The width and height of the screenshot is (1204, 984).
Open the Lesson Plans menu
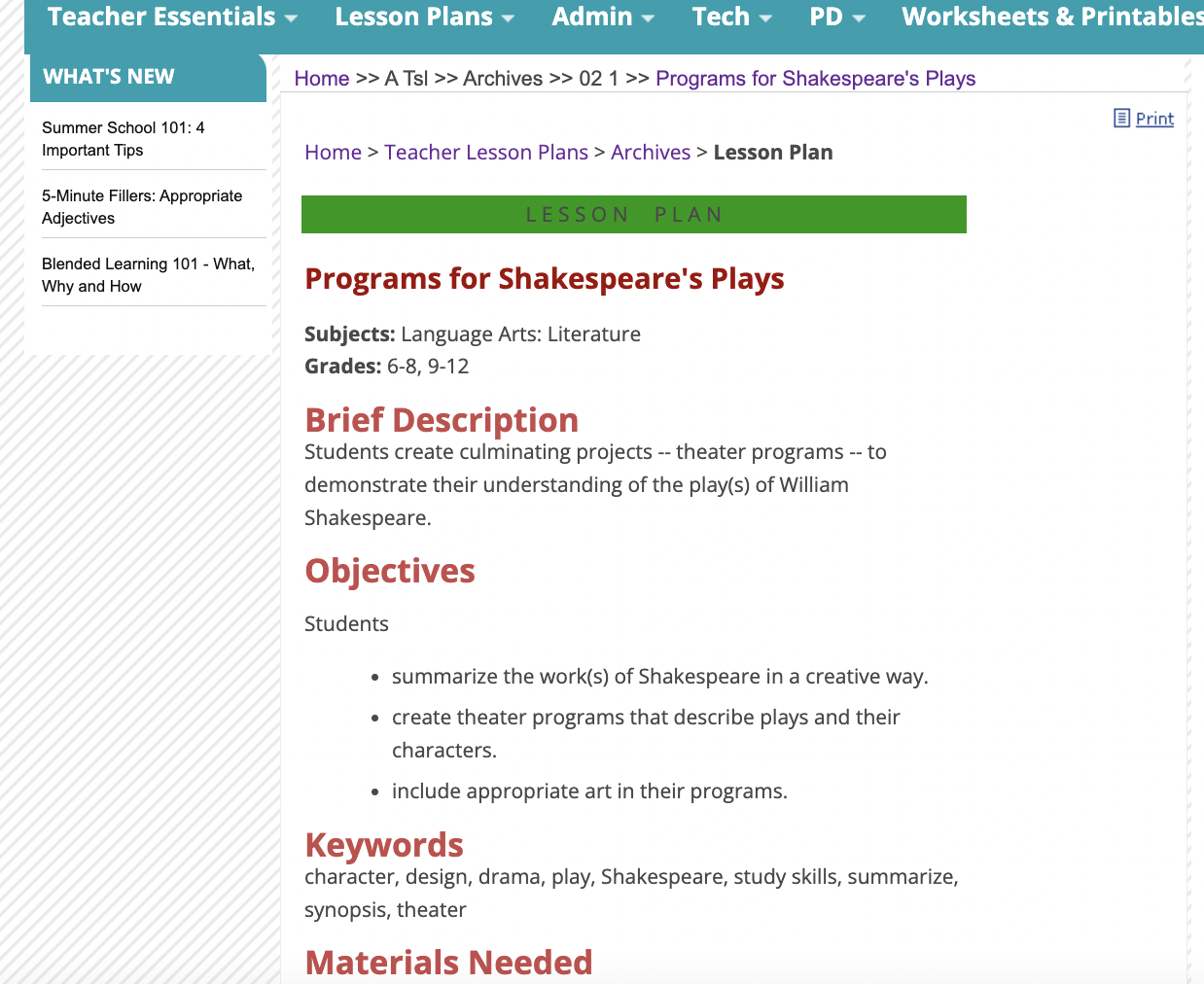point(413,17)
